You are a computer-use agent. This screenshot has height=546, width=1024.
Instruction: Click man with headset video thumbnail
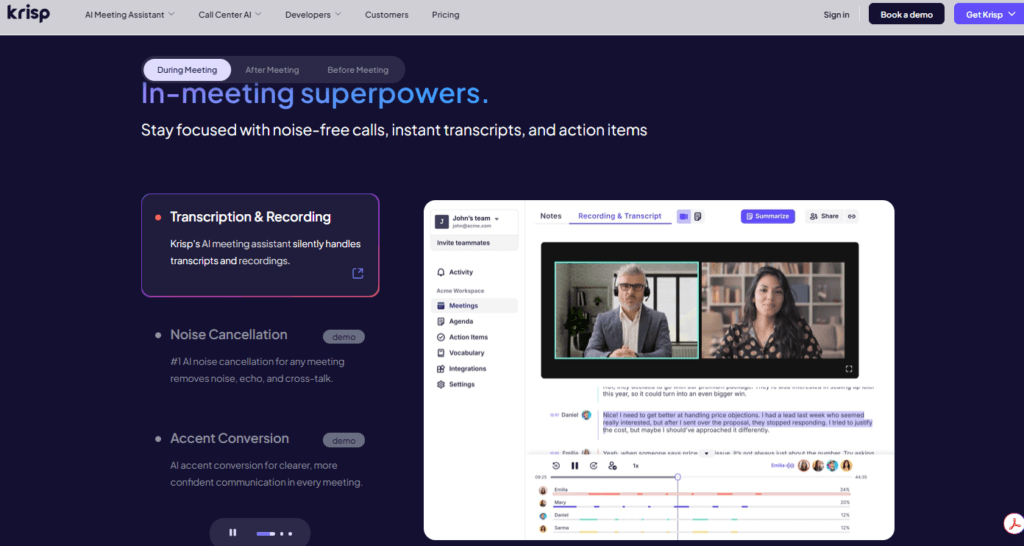626,310
